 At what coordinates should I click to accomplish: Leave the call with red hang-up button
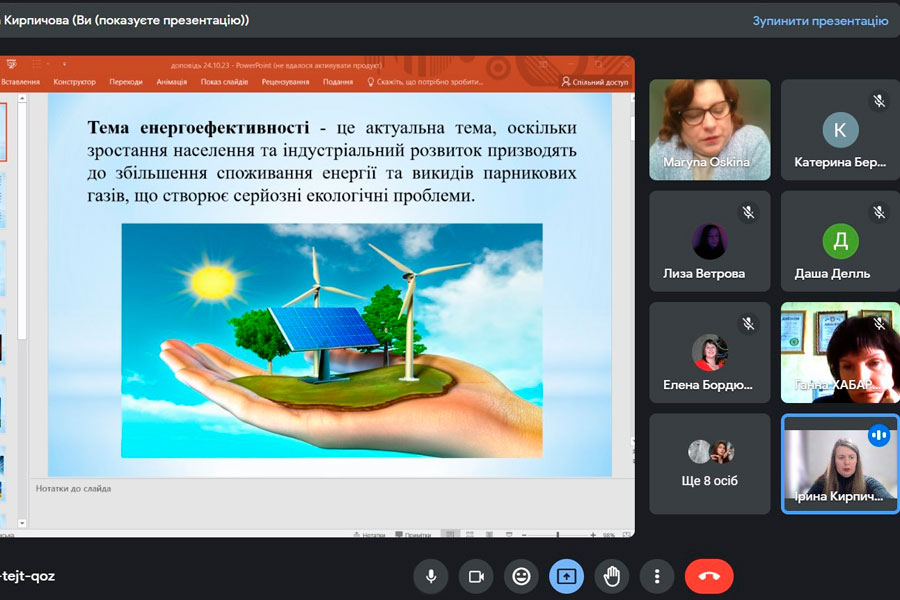pyautogui.click(x=709, y=576)
